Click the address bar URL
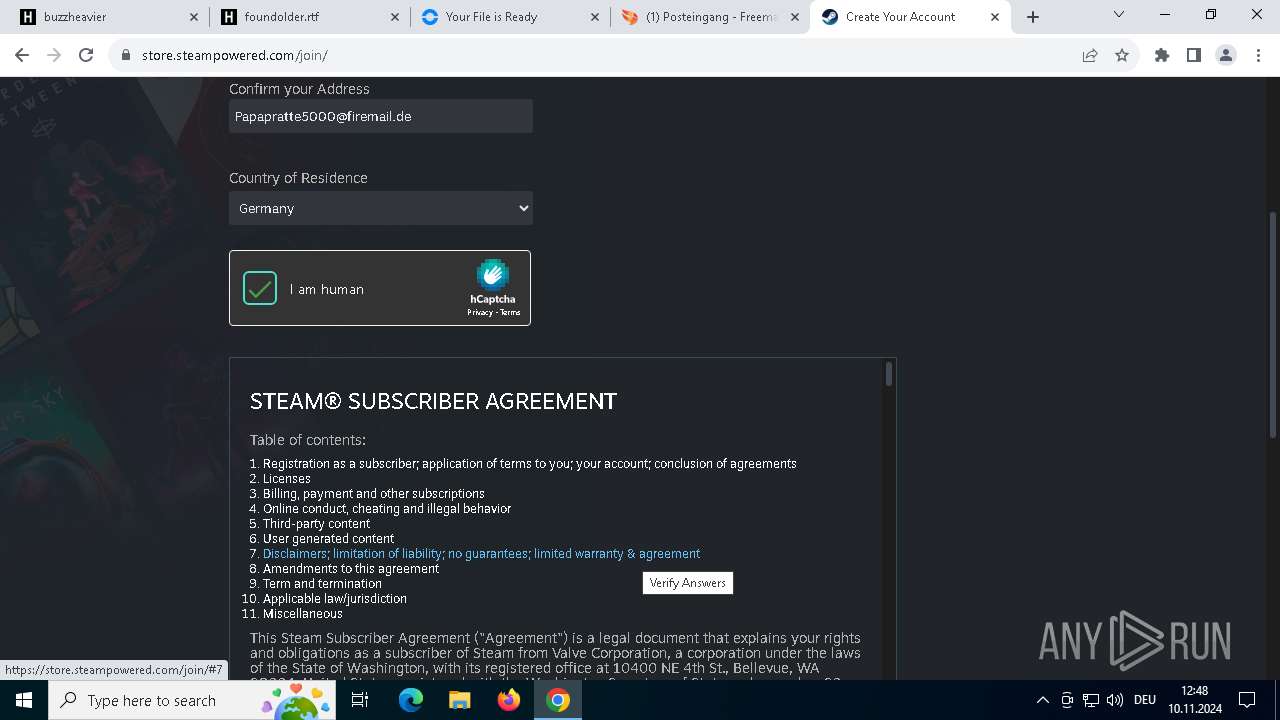Viewport: 1280px width, 720px height. click(234, 55)
